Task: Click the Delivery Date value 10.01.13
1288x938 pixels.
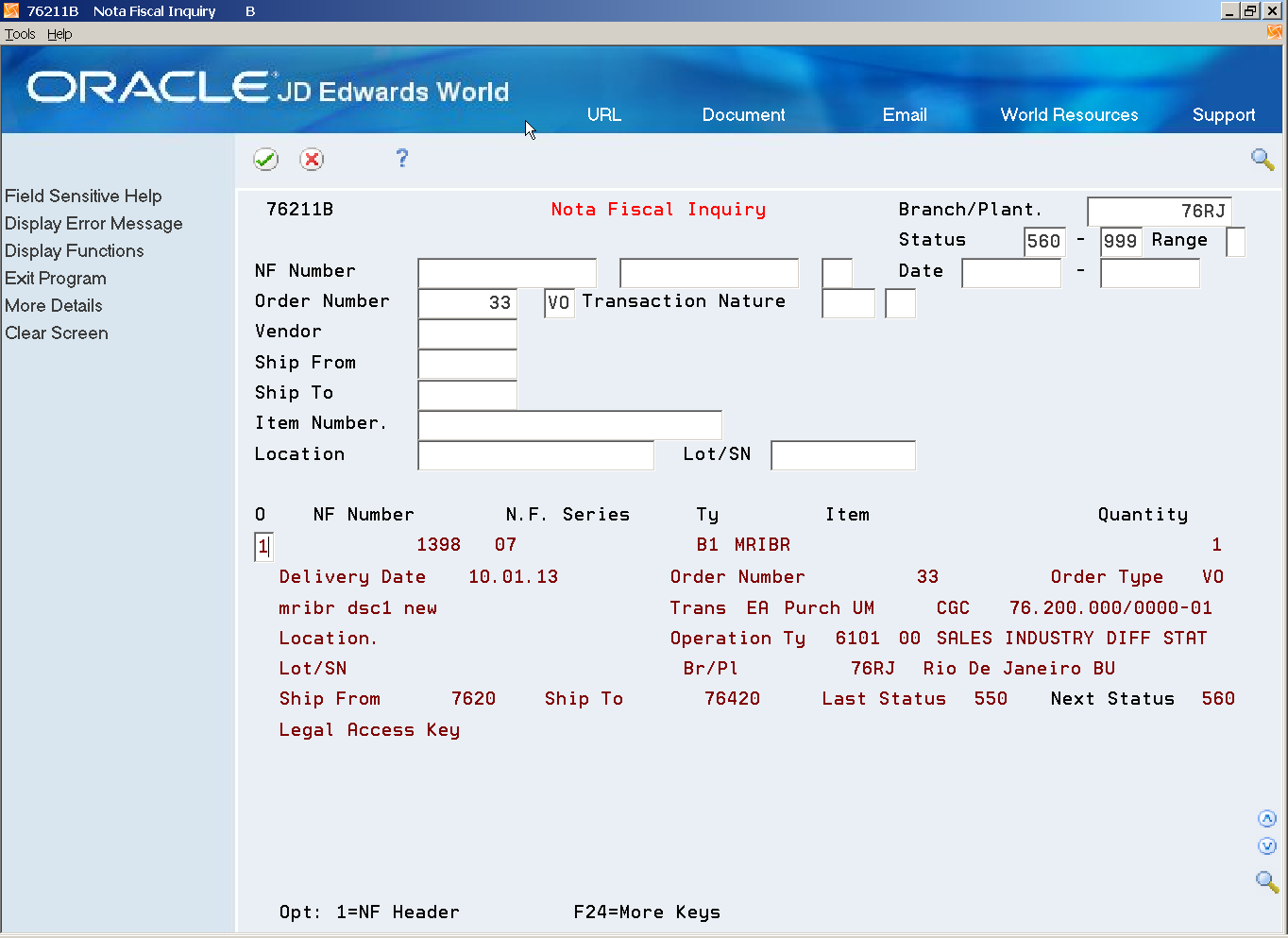Action: [514, 576]
